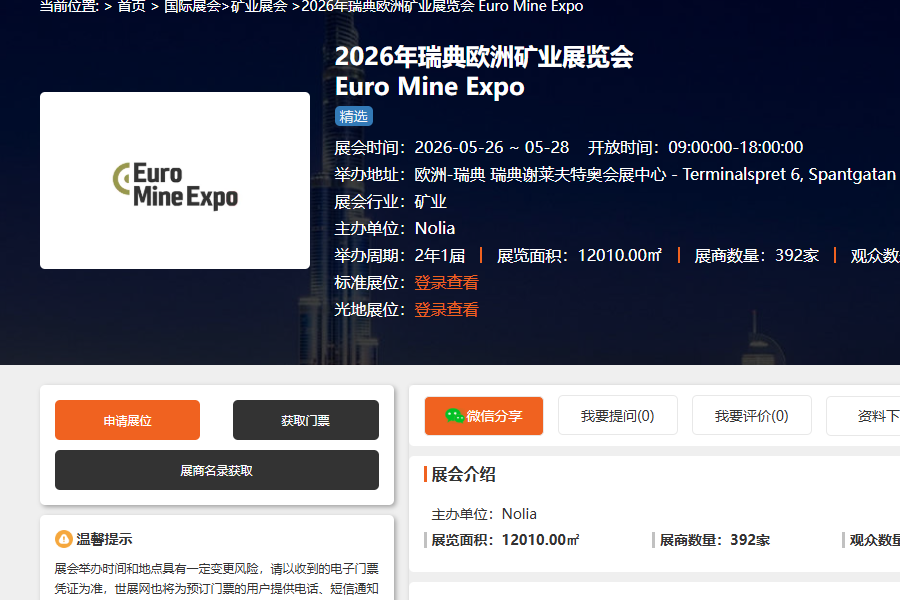Click header 展览面积 value 12010.00㎡

point(619,256)
